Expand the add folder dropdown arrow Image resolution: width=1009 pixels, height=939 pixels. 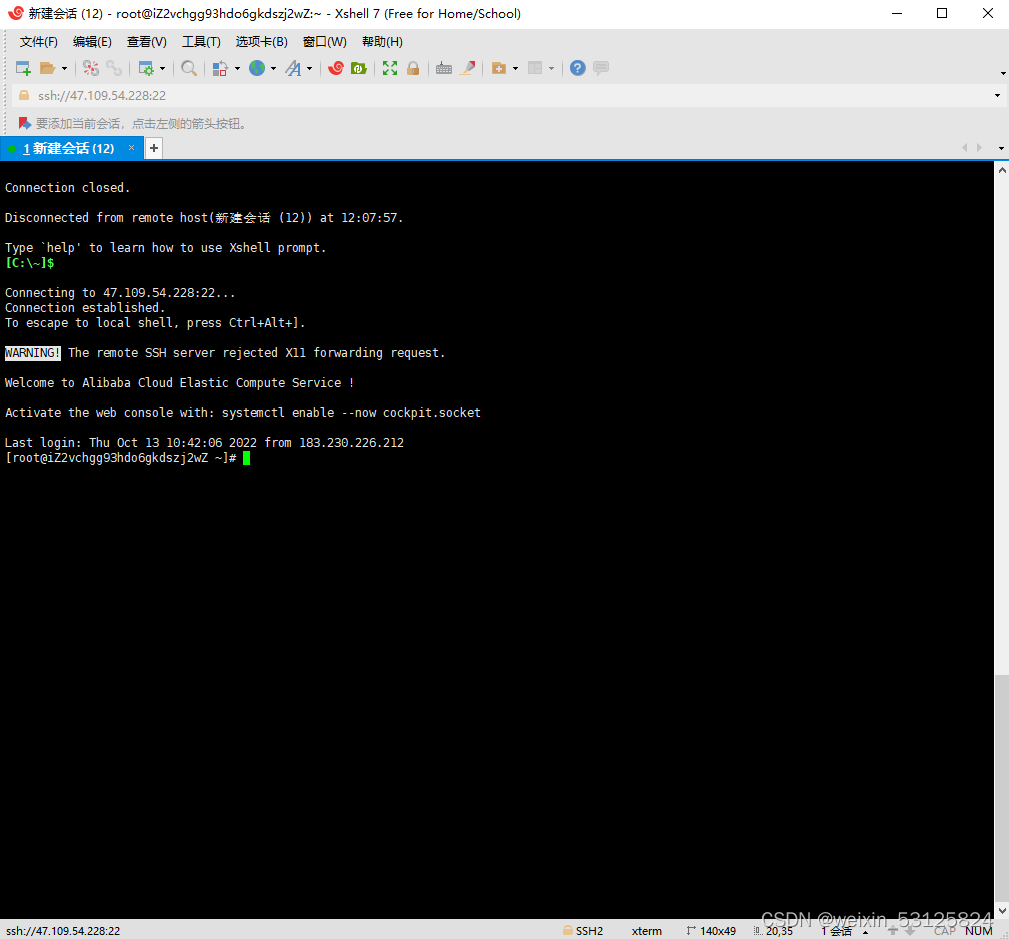(515, 68)
